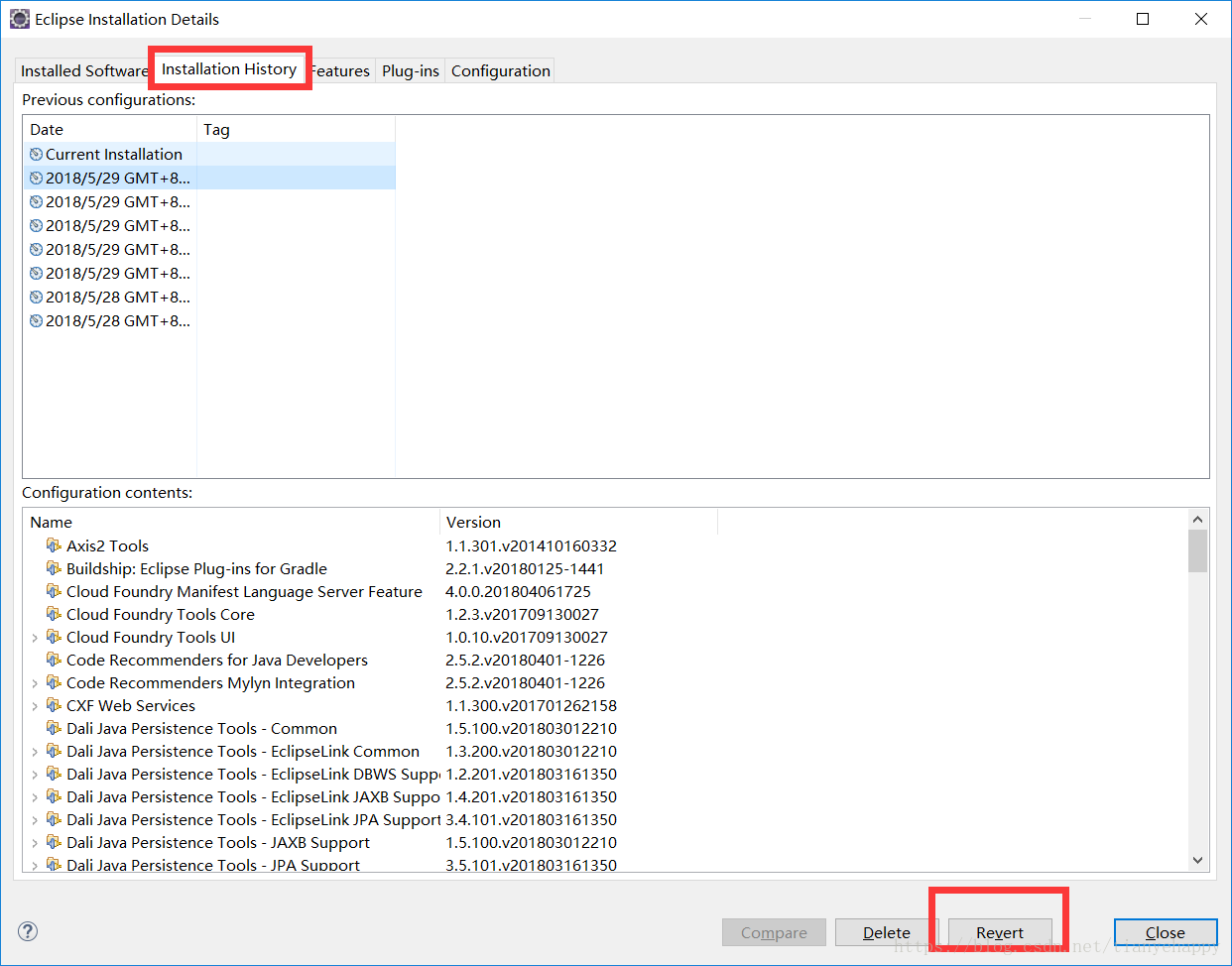The width and height of the screenshot is (1232, 966).
Task: Click the Cloud Foundry Tools Core icon
Action: pos(54,614)
